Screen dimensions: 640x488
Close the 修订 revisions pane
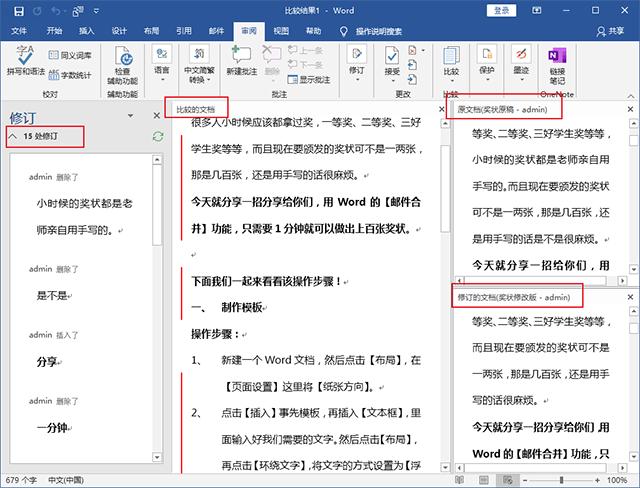pyautogui.click(x=157, y=116)
